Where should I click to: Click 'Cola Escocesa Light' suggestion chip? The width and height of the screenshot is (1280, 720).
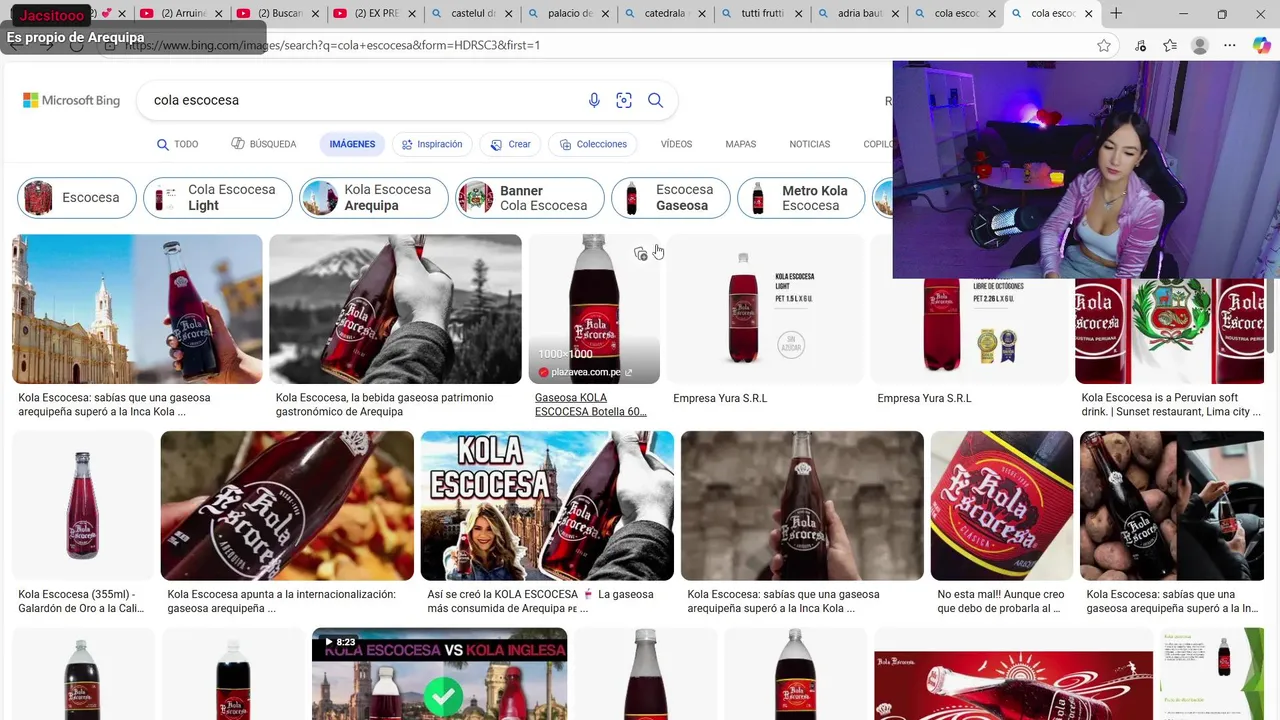218,198
